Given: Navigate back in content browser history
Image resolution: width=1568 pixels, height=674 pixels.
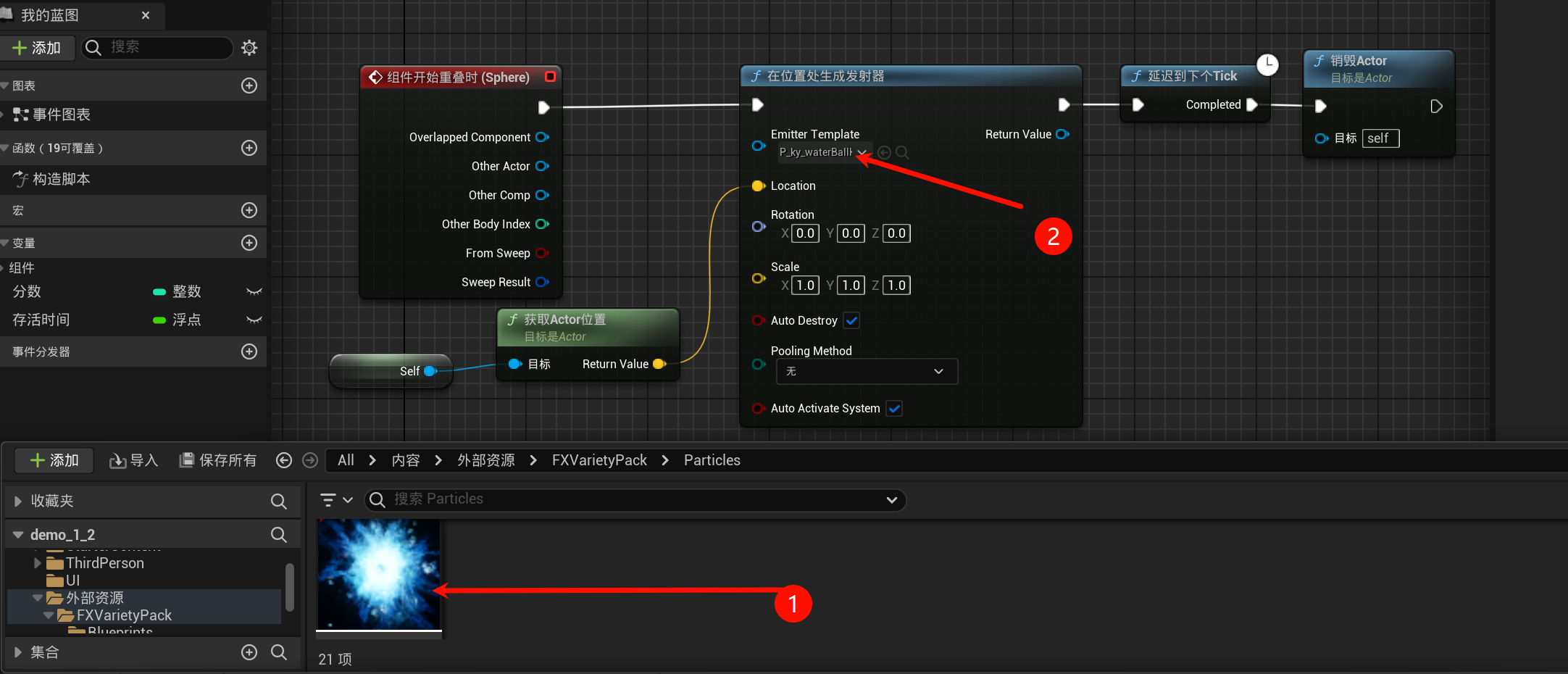Looking at the screenshot, I should tap(284, 460).
